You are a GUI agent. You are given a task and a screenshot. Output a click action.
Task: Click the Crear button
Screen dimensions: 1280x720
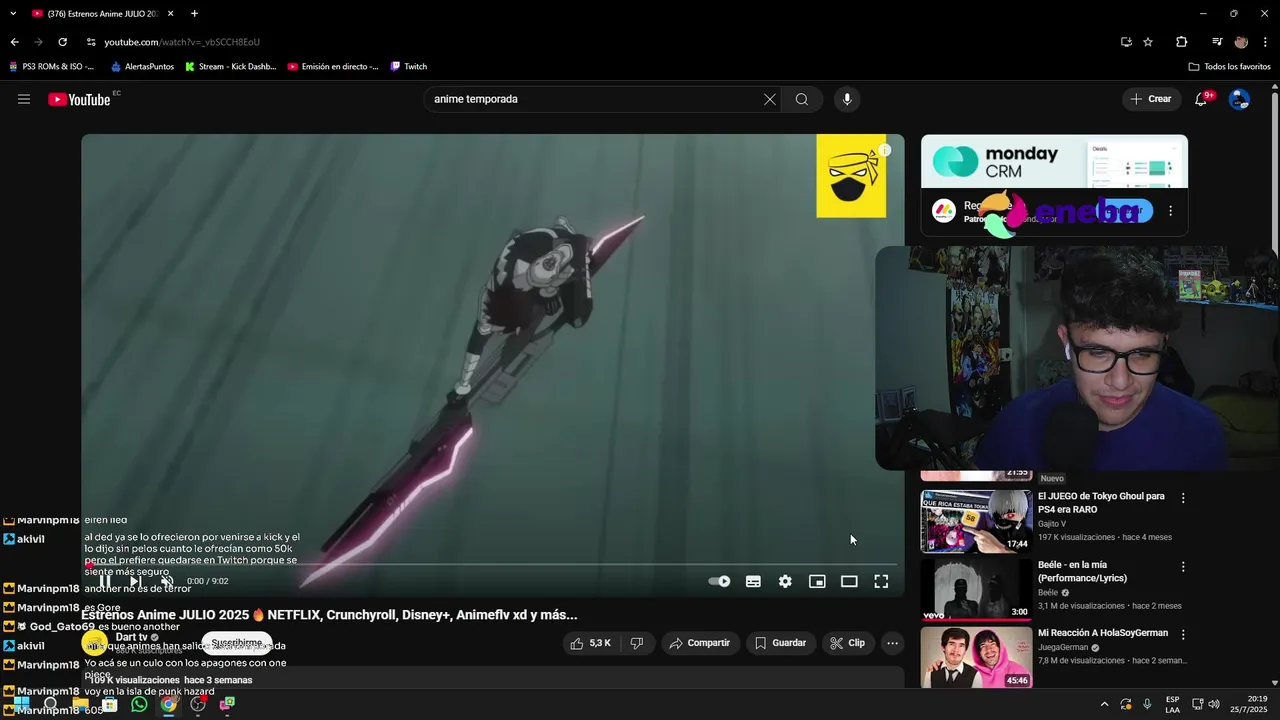(x=1151, y=99)
